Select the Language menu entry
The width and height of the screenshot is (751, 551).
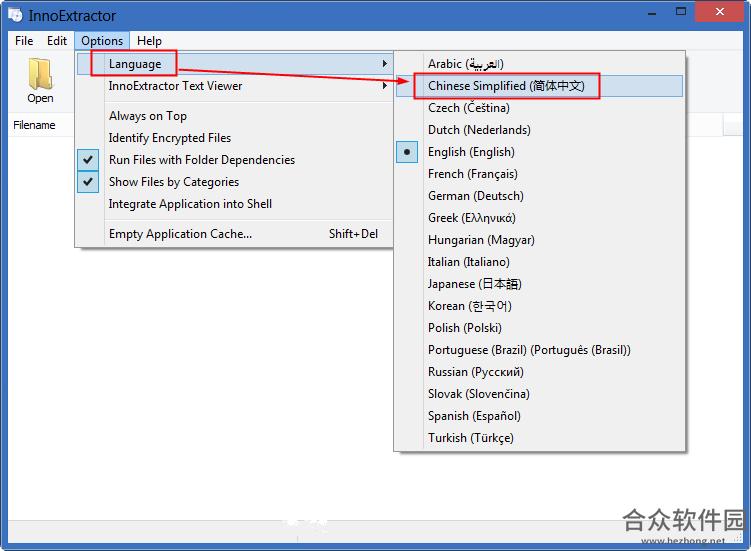coord(235,64)
